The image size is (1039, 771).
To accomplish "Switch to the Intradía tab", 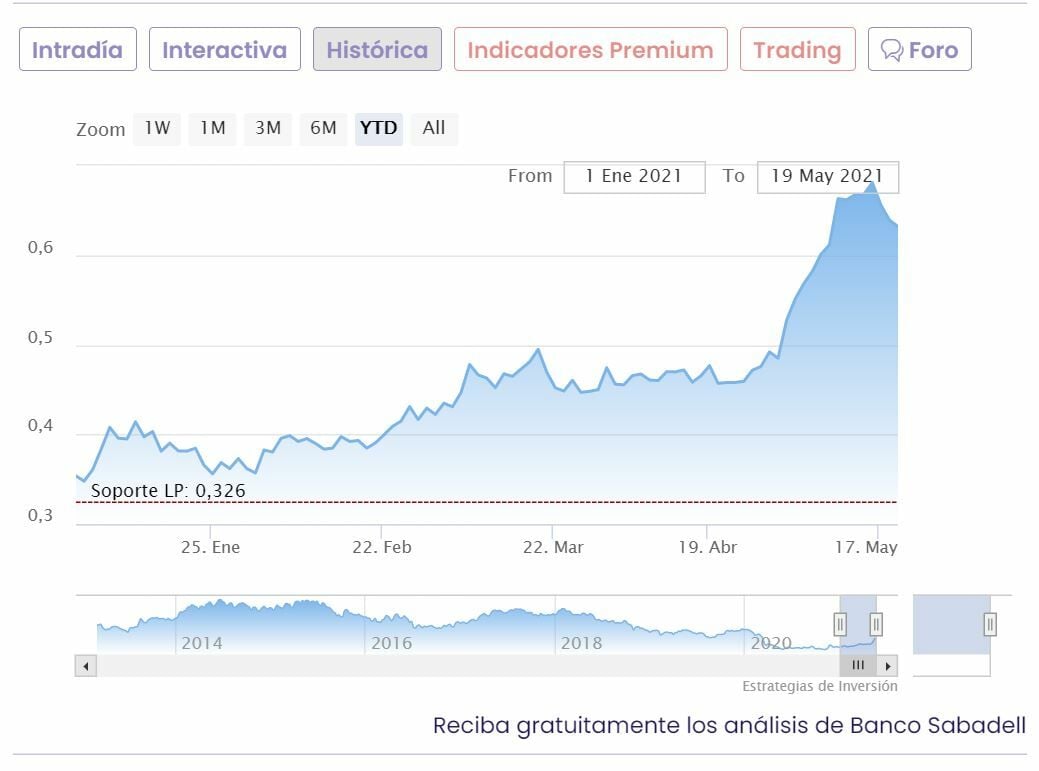I will click(x=77, y=50).
